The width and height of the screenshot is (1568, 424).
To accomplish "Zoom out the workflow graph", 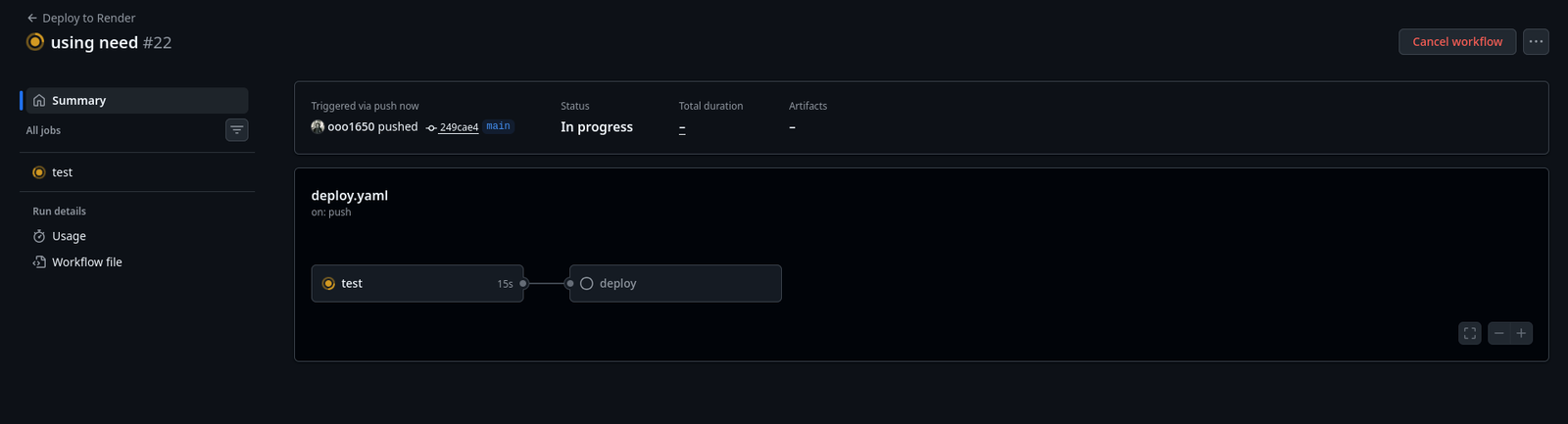I will pyautogui.click(x=1498, y=334).
